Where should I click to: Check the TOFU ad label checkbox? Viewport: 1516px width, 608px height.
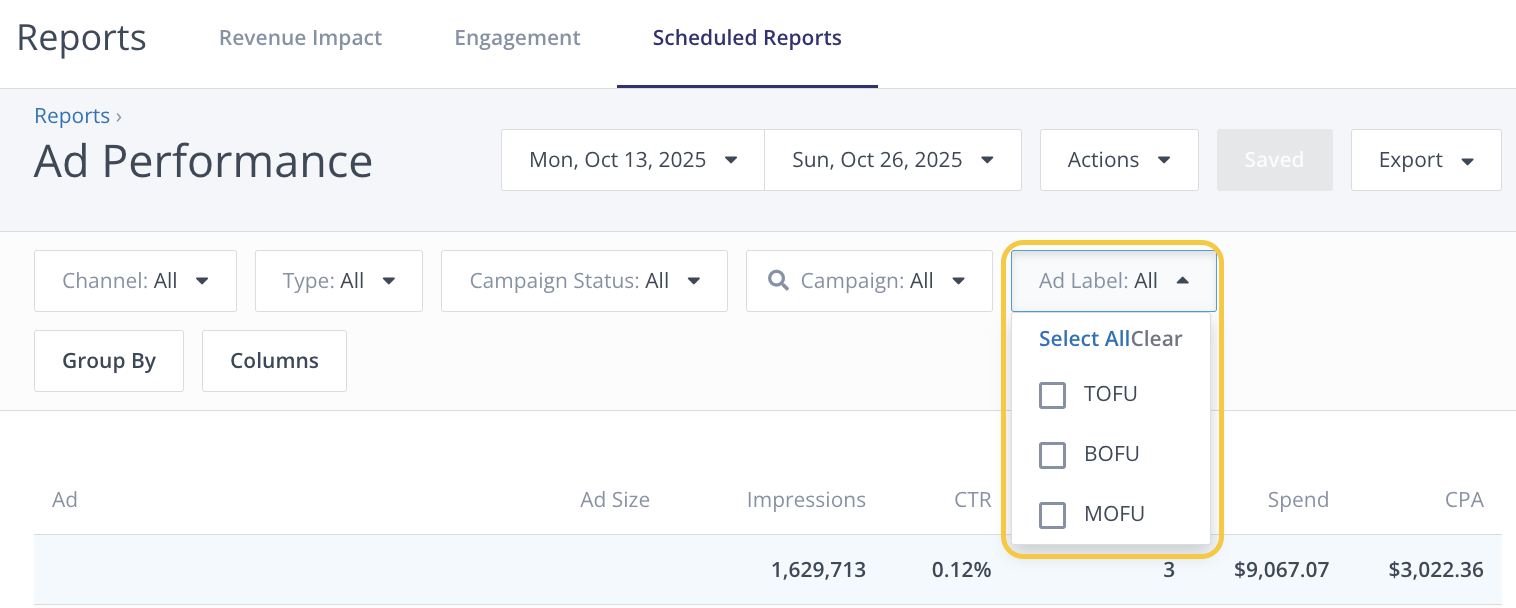pos(1052,395)
